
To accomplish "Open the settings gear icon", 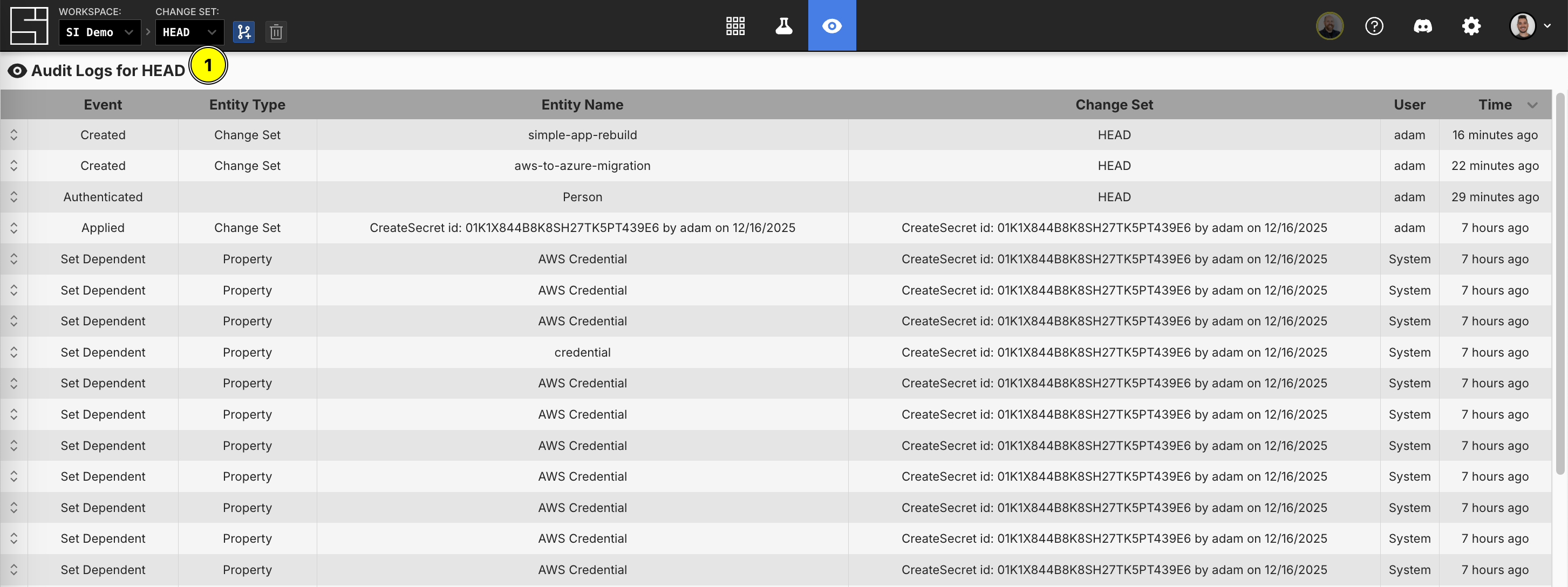I will [1471, 25].
